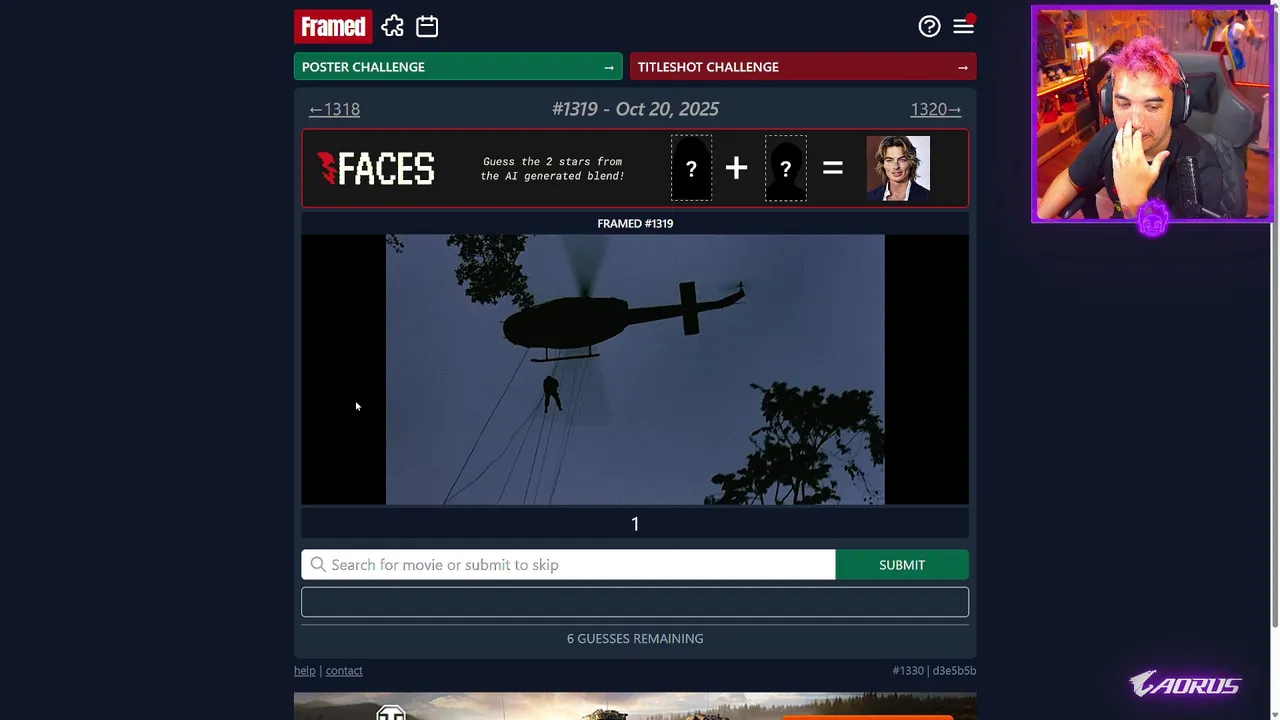Viewport: 1280px width, 720px height.
Task: Start the Titleshot Challenge
Action: point(803,67)
